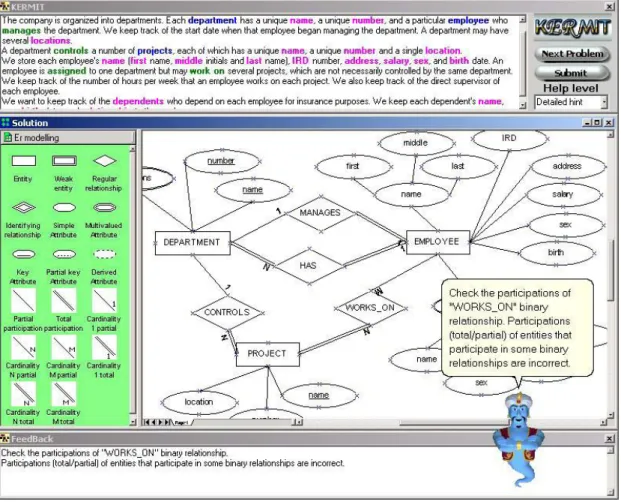Image resolution: width=621 pixels, height=502 pixels.
Task: Click the problem text scrollbar up arrow
Action: click(522, 19)
